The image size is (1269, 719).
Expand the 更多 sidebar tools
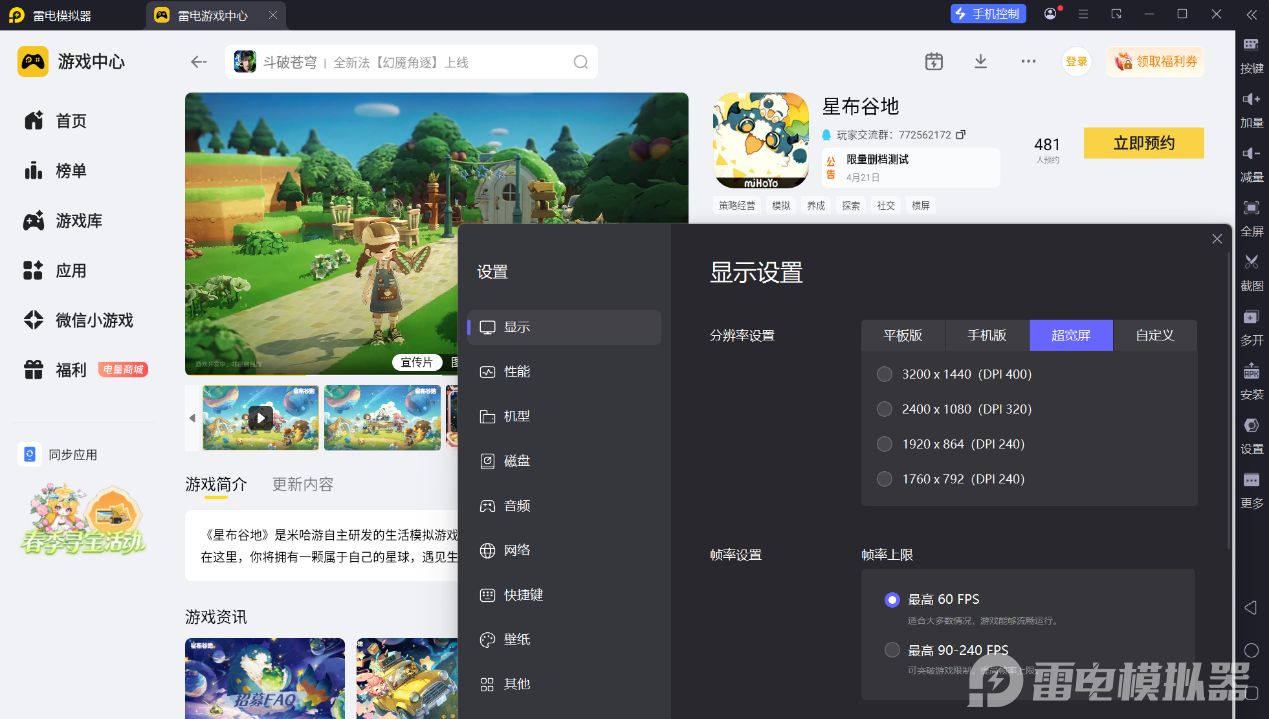point(1251,482)
